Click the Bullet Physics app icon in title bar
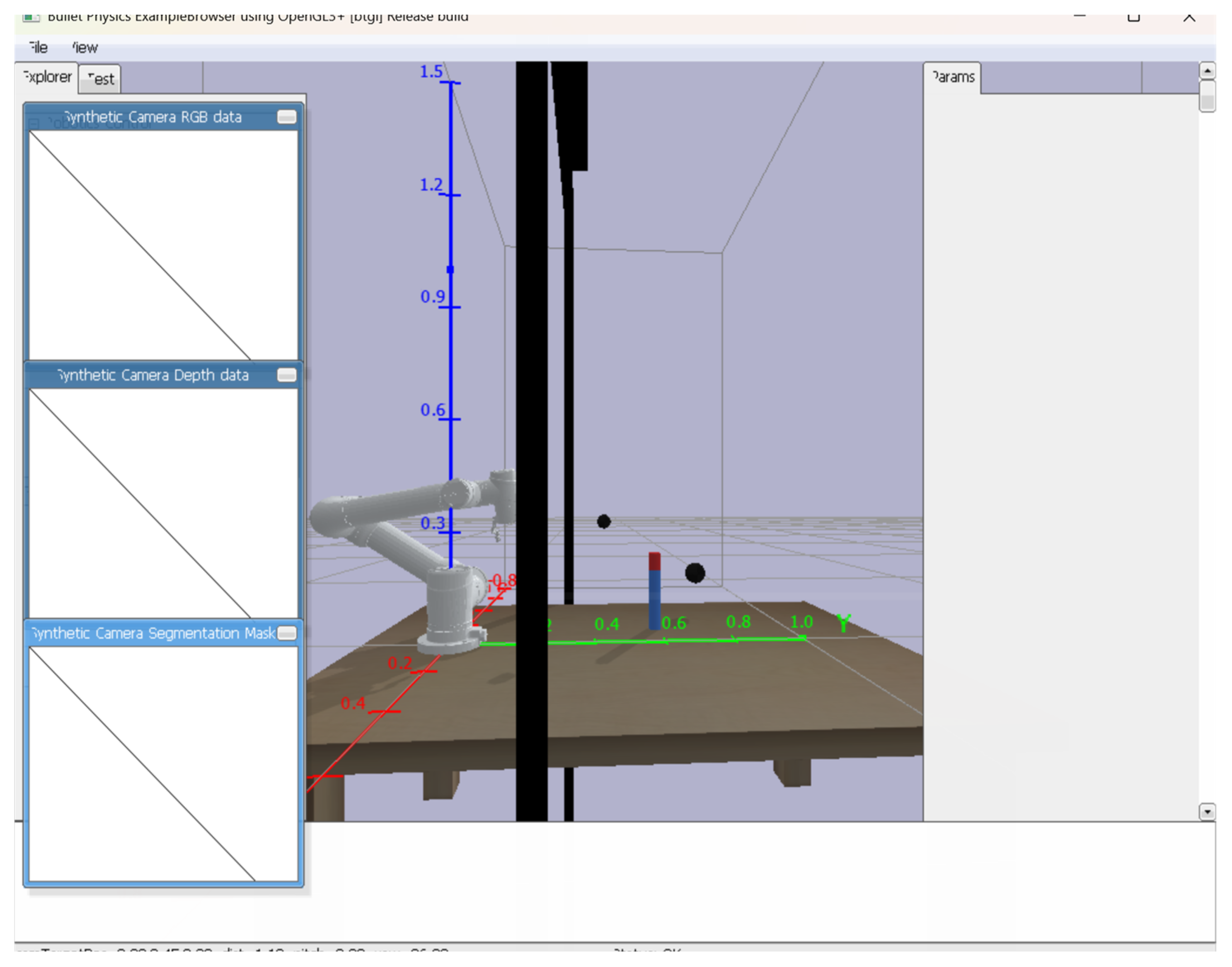This screenshot has width=1232, height=967. coord(31,17)
